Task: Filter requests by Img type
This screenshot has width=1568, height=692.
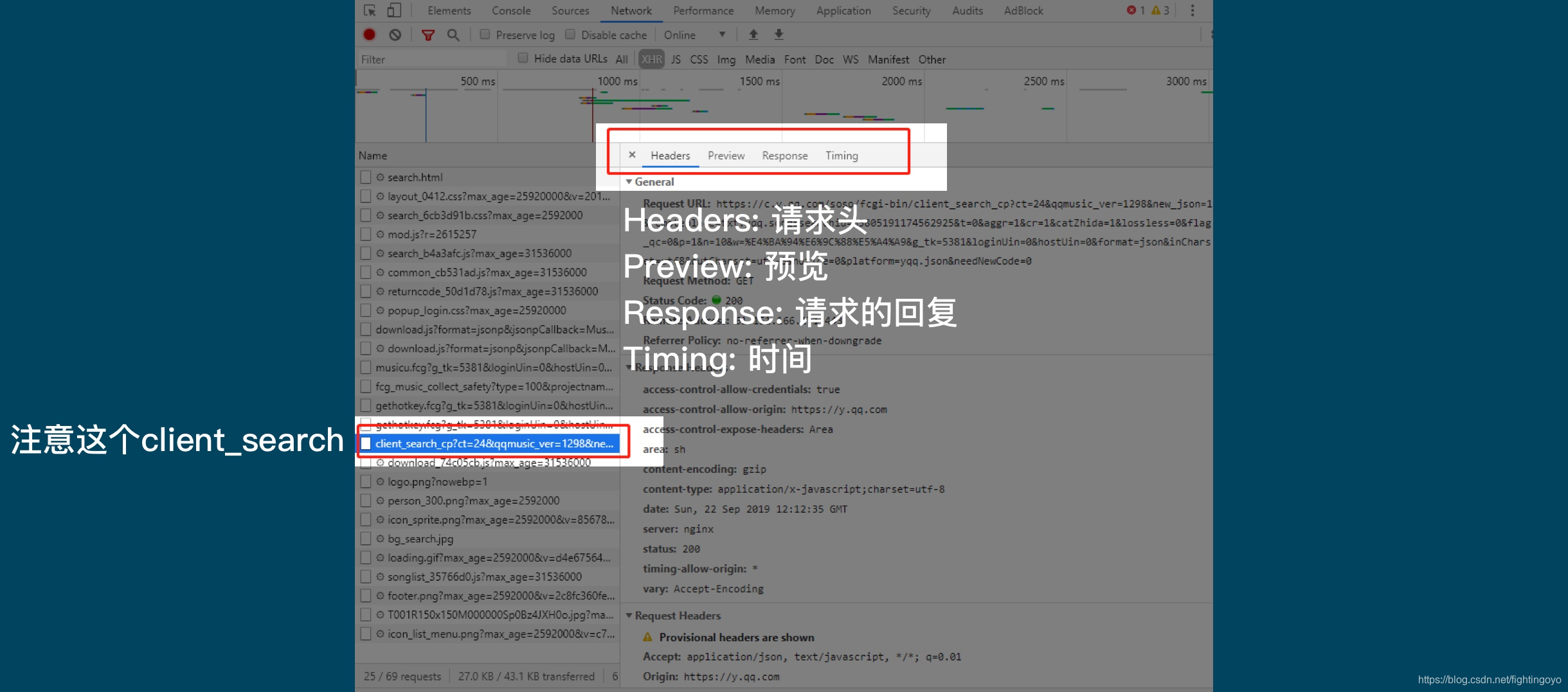Action: click(x=726, y=59)
